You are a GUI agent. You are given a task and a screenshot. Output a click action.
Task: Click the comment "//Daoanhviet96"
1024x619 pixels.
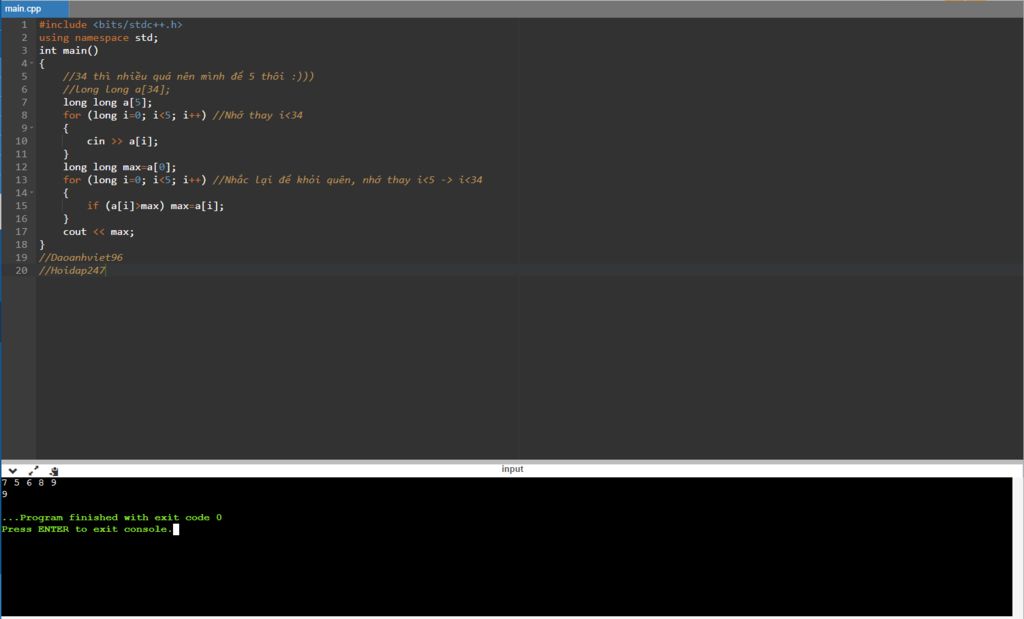tap(80, 257)
